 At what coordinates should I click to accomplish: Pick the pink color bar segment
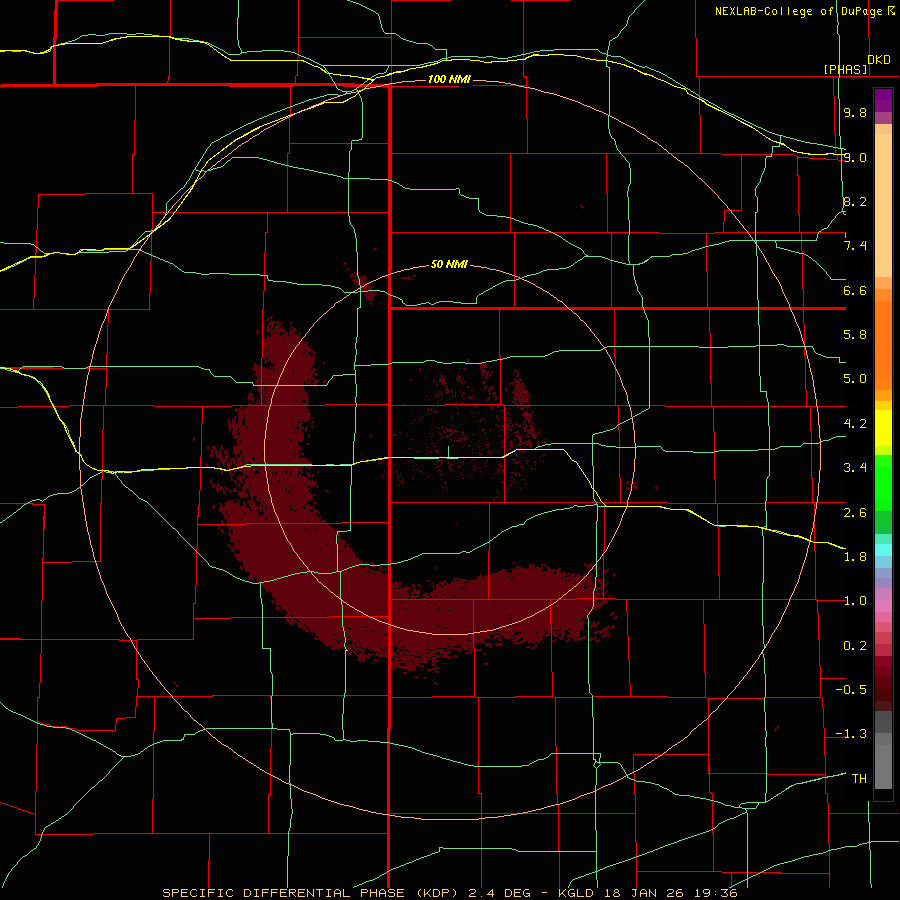point(883,606)
